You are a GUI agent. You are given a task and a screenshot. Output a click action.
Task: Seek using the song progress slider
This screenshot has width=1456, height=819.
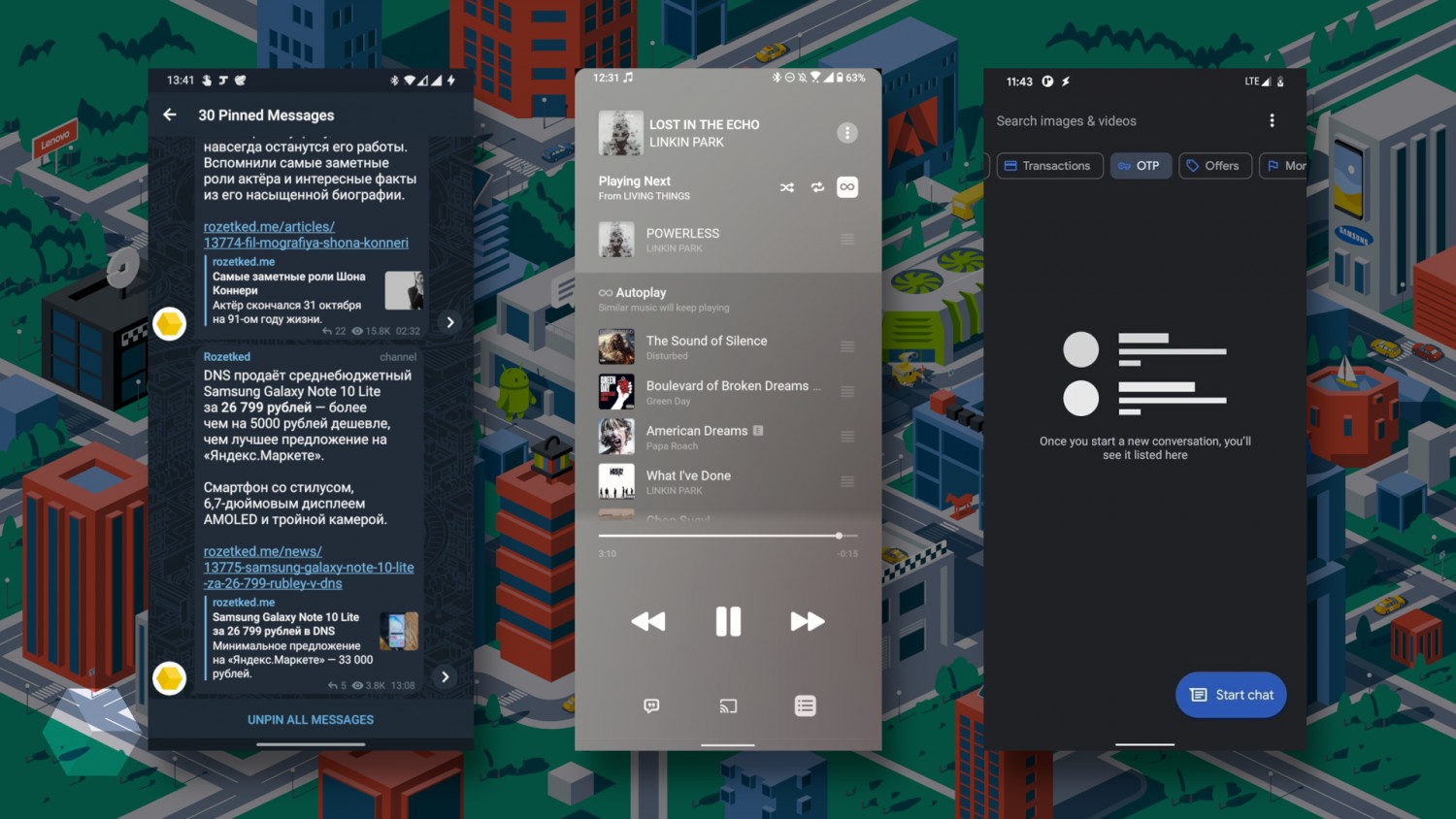click(728, 536)
